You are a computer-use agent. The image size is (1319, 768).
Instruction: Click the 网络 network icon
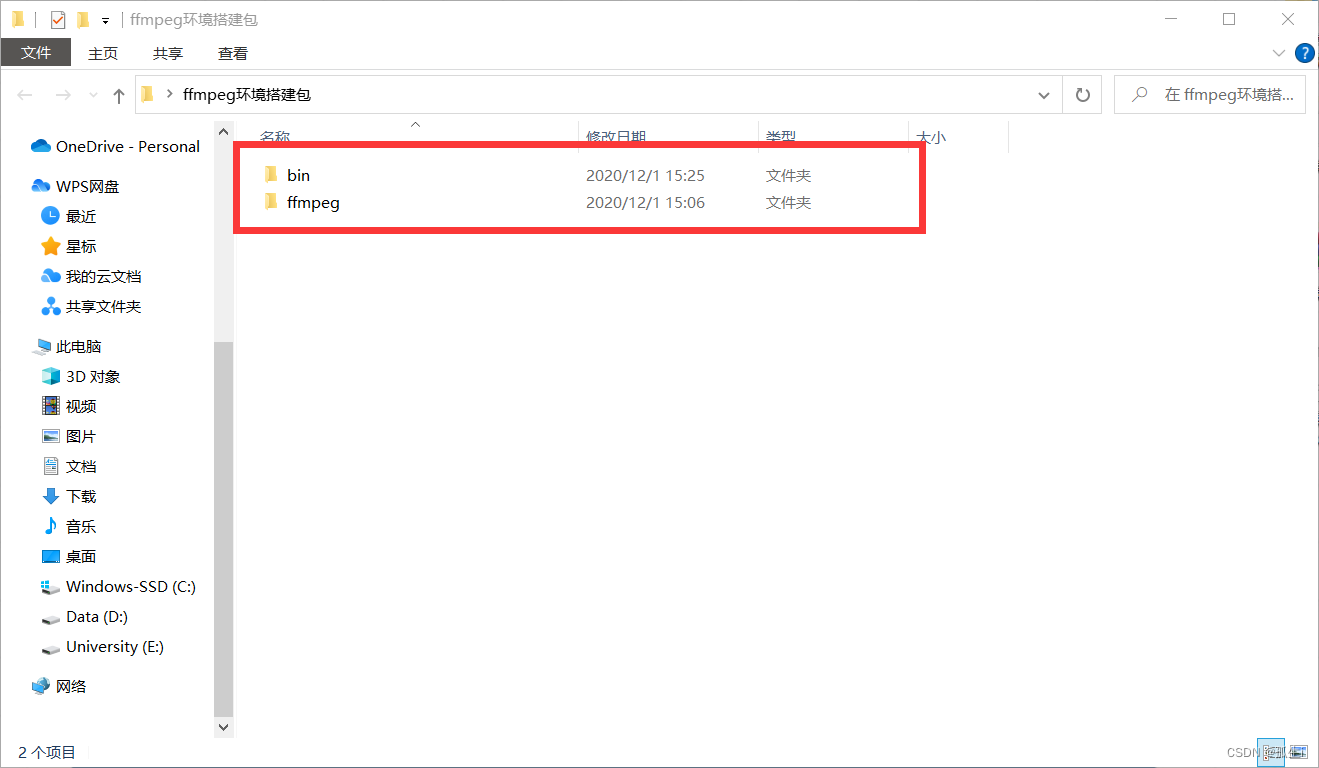pos(41,686)
